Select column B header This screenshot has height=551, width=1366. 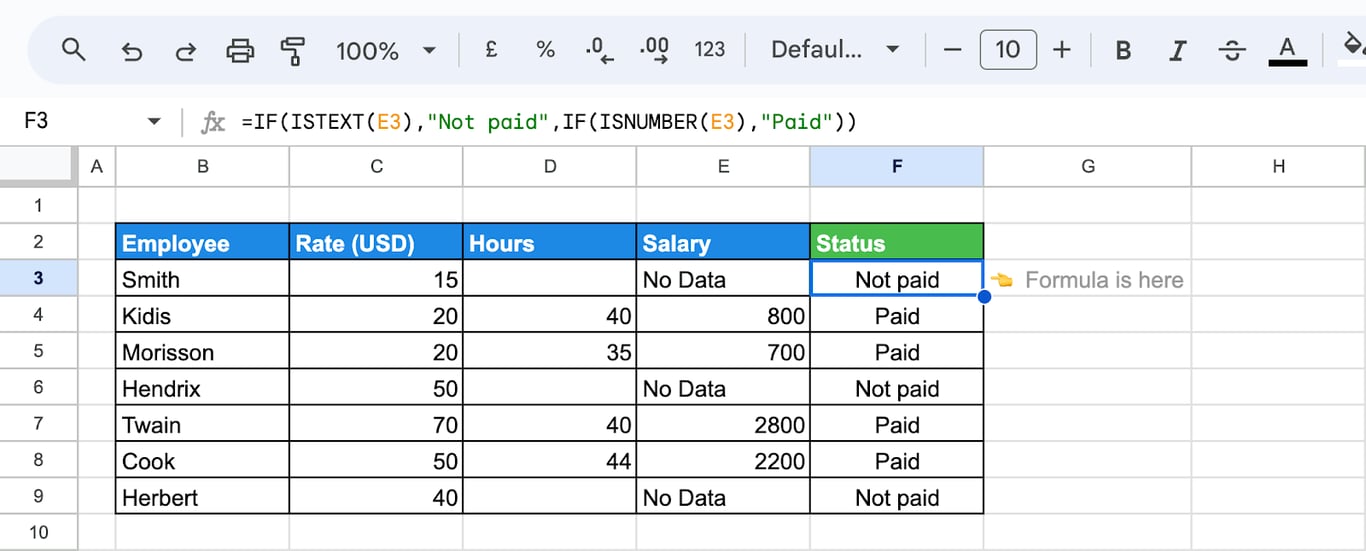click(203, 167)
